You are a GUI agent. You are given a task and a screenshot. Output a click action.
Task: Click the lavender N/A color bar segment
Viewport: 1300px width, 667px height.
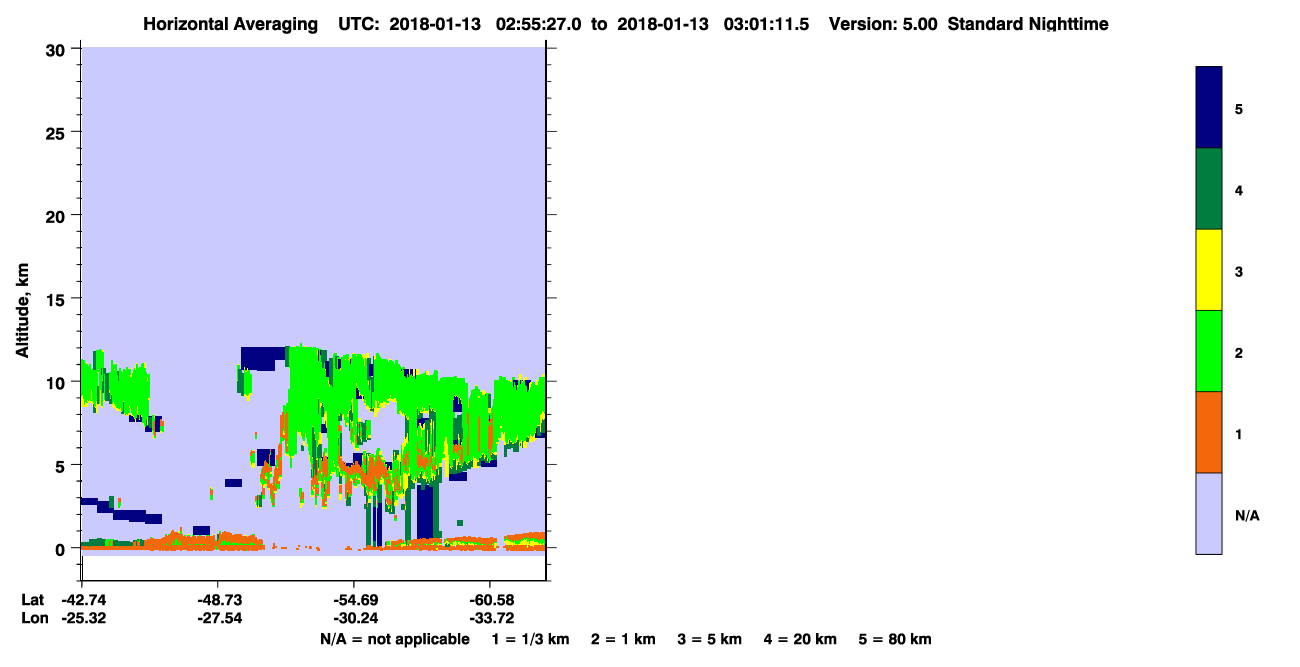point(1208,513)
